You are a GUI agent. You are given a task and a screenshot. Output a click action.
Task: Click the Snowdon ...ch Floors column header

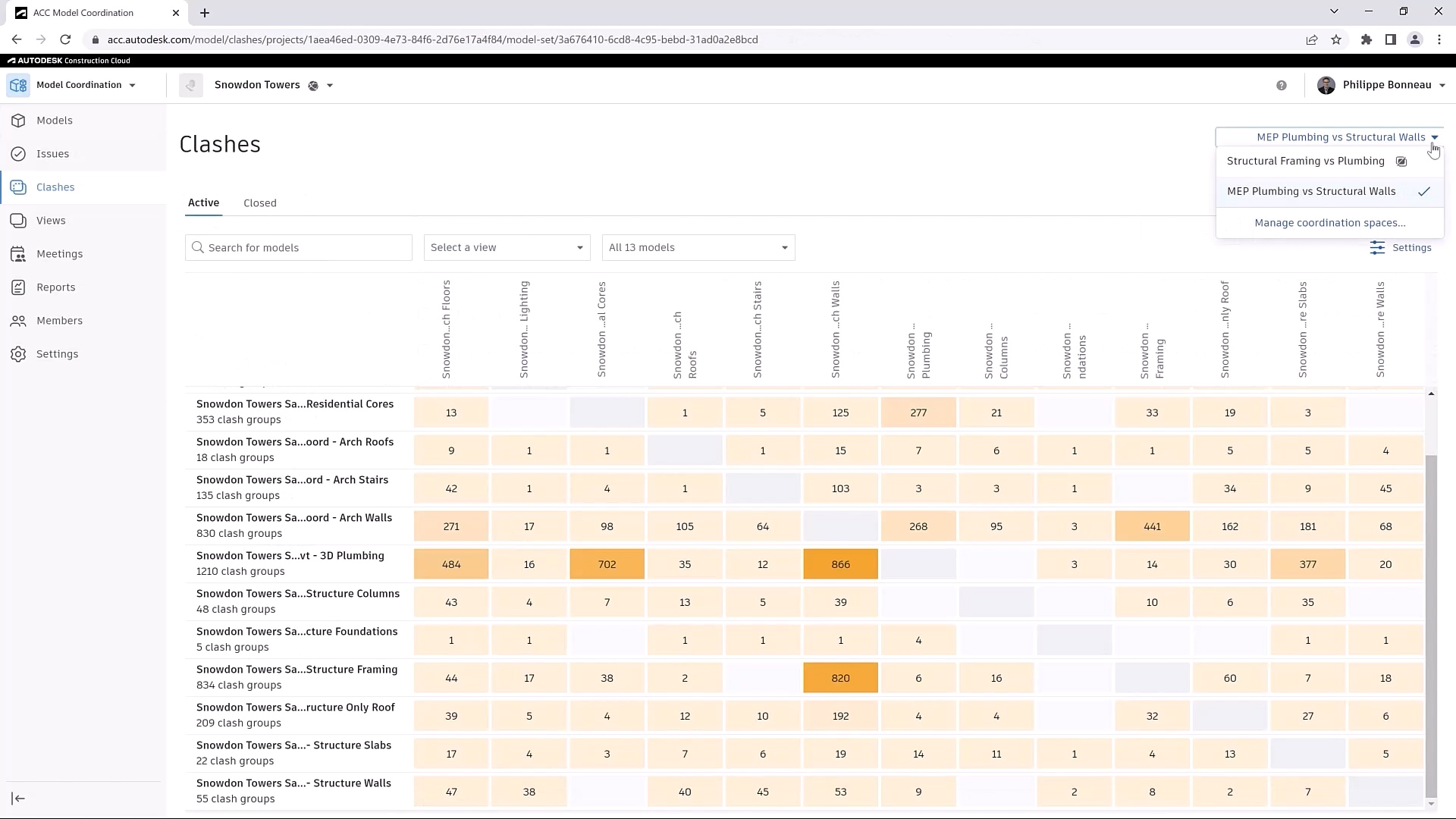(447, 330)
